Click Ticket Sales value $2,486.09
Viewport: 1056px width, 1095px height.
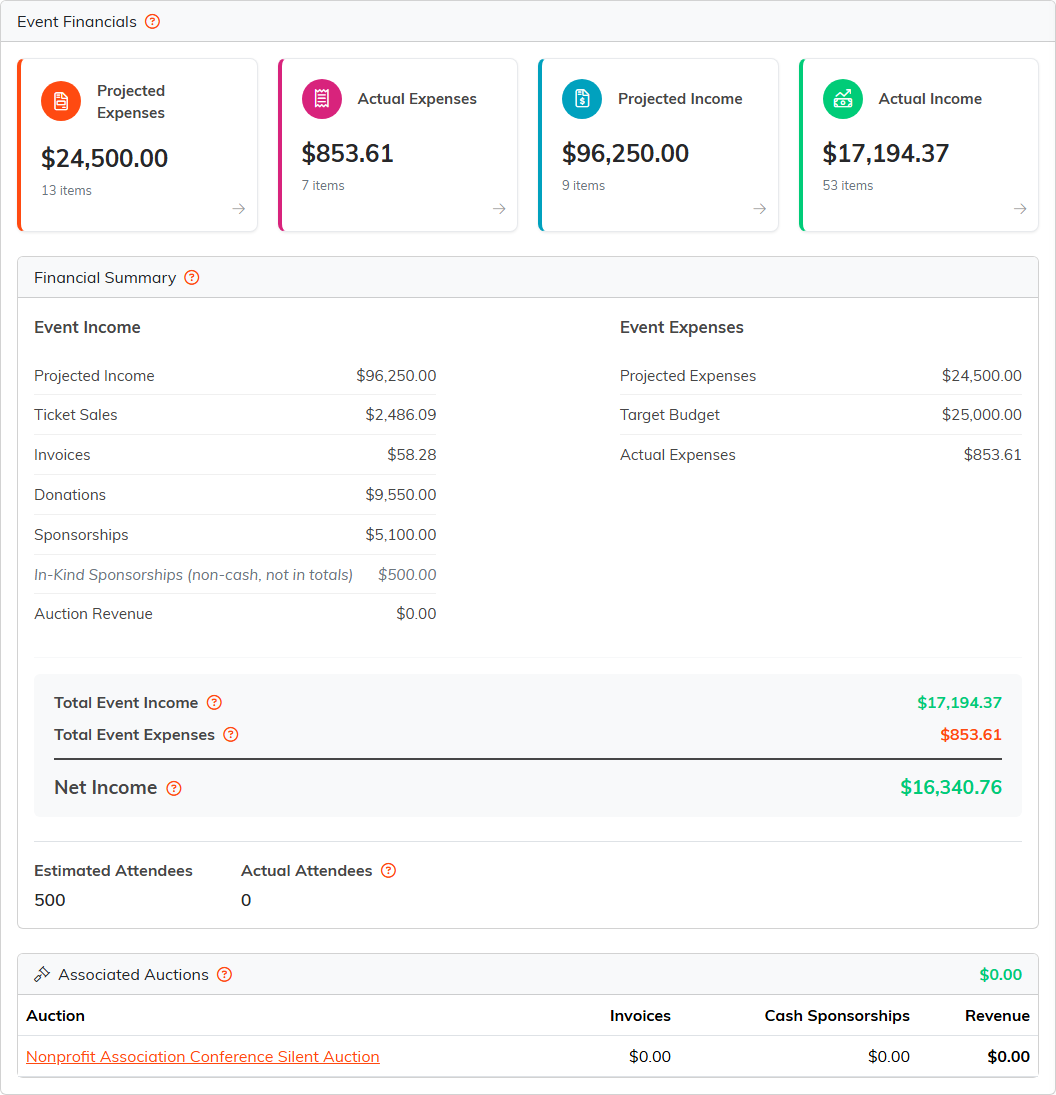pos(401,415)
